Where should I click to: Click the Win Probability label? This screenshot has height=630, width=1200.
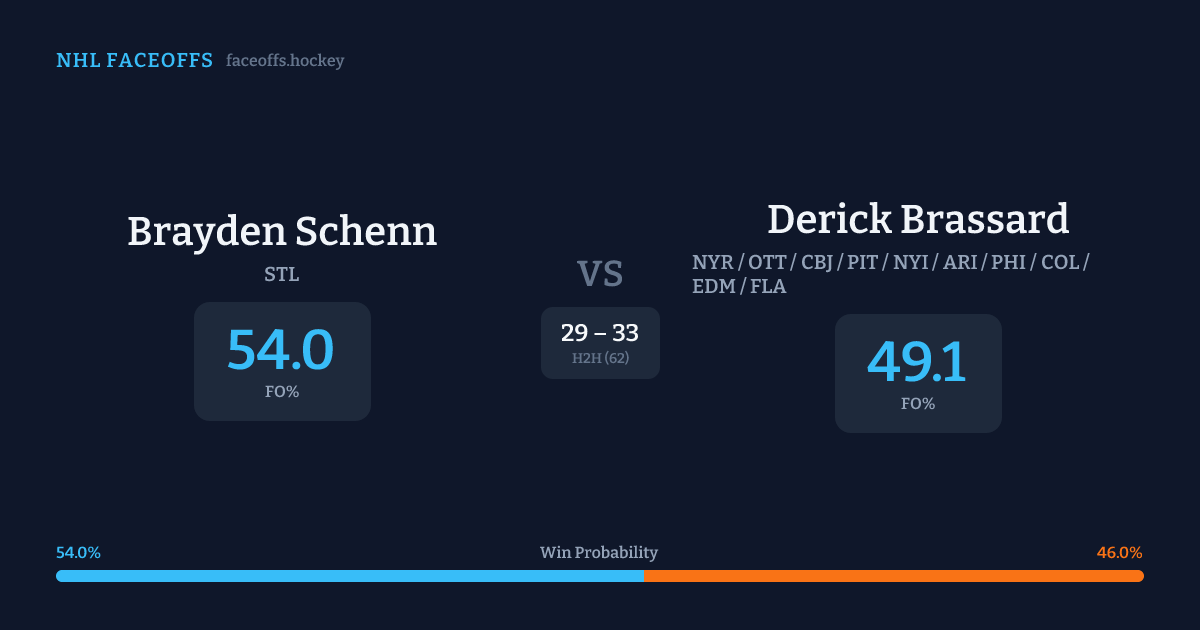599,553
